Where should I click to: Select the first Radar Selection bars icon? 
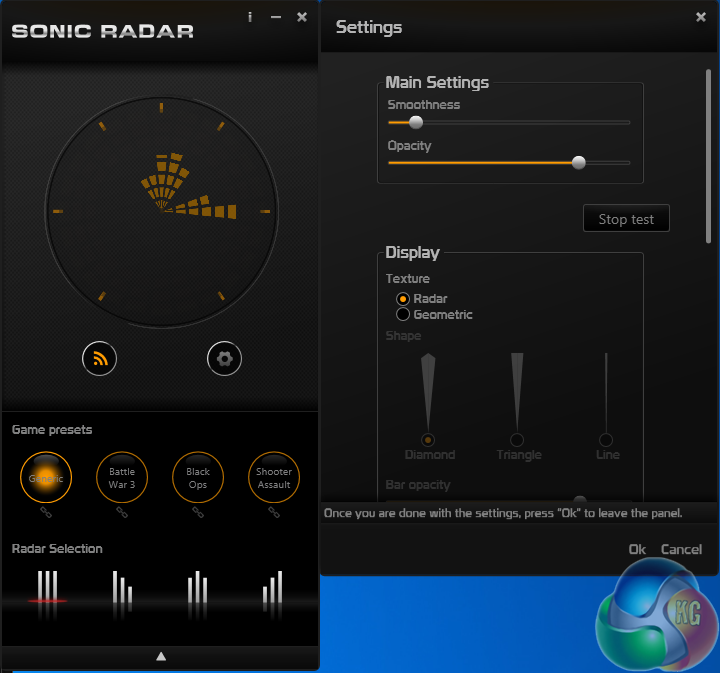pyautogui.click(x=47, y=587)
